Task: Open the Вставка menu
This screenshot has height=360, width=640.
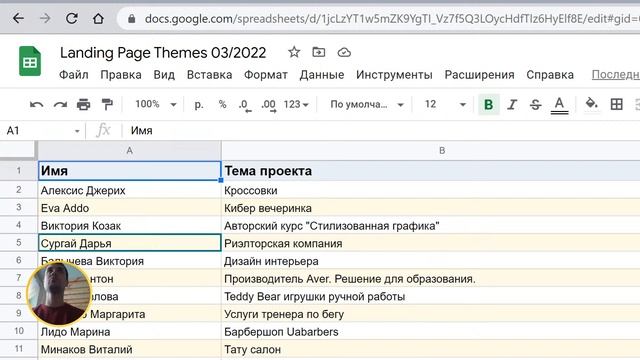Action: point(209,75)
